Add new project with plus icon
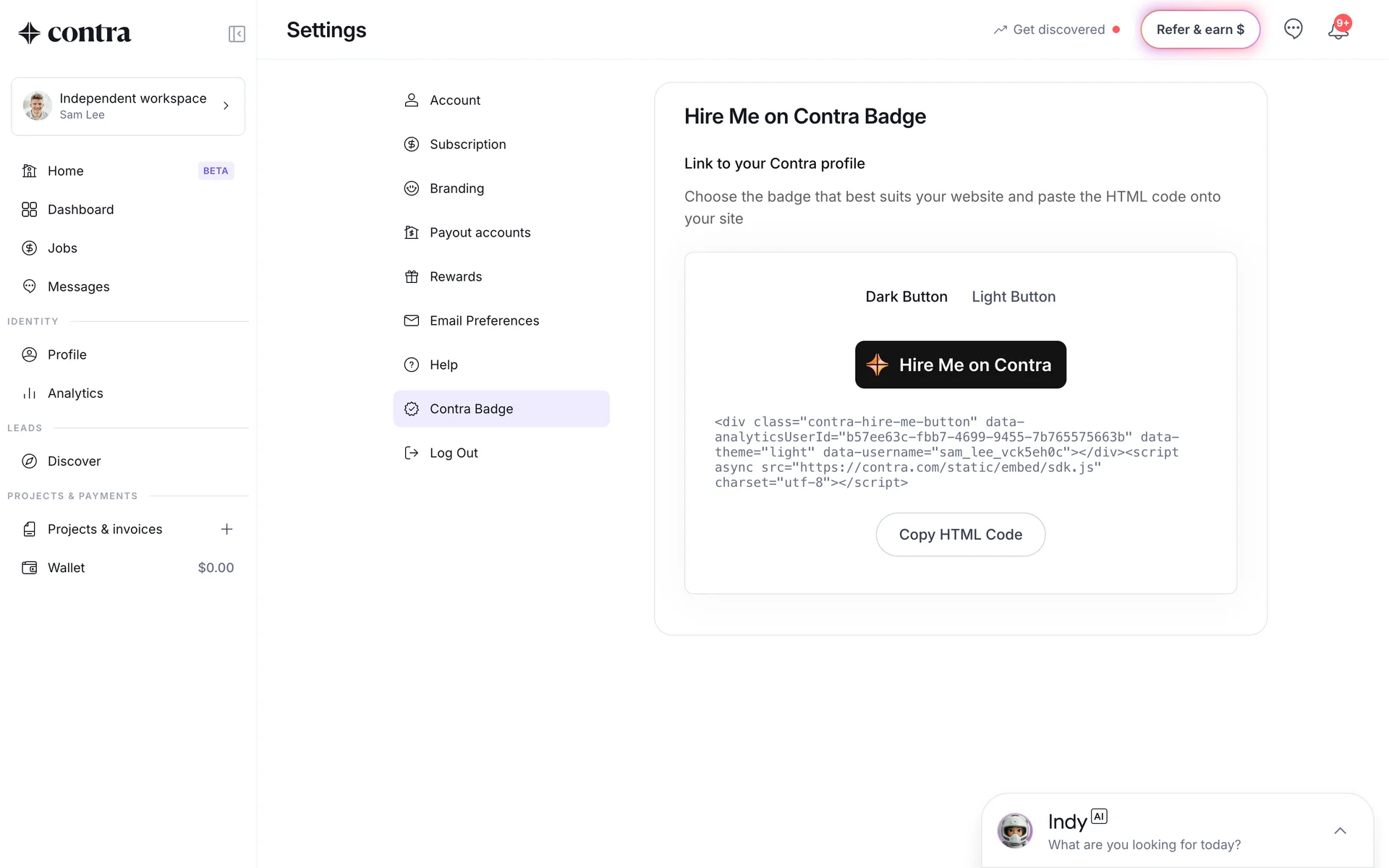This screenshot has width=1389, height=868. click(x=226, y=529)
